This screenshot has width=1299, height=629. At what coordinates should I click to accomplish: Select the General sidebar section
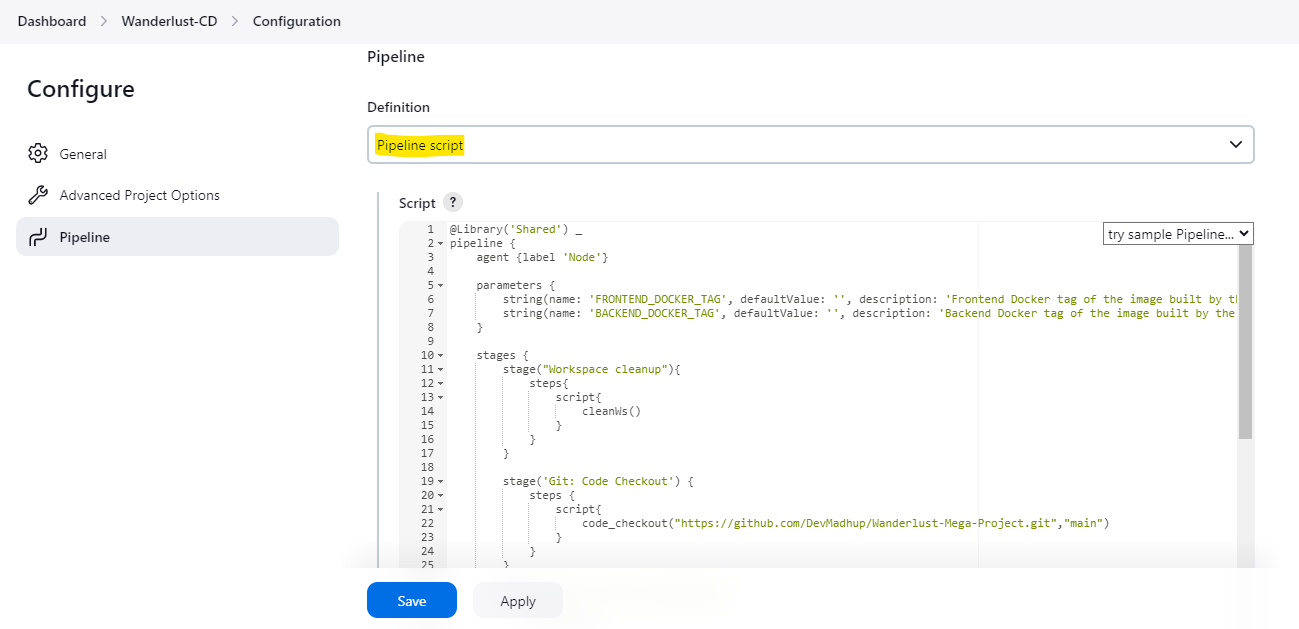coord(177,154)
